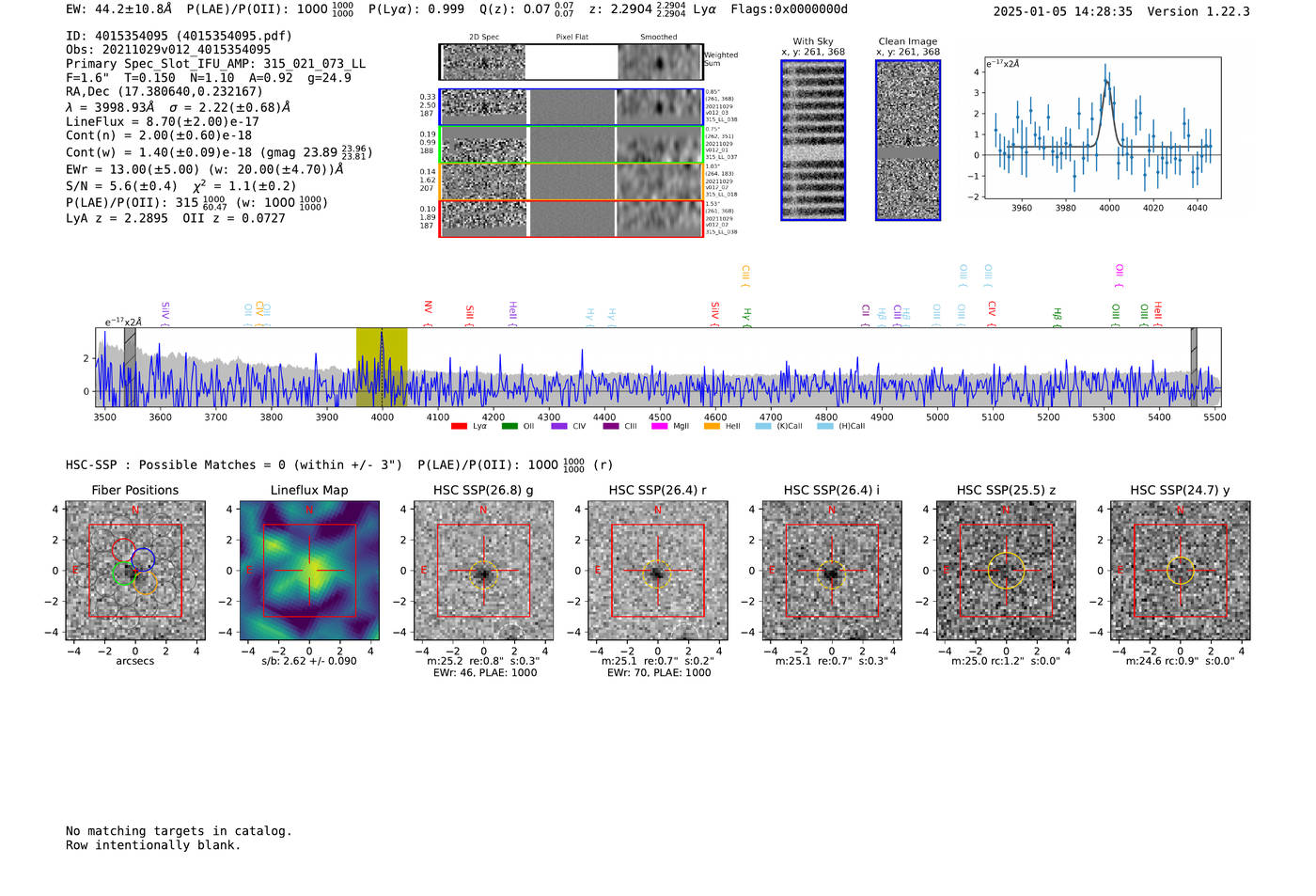Open the Fiber Positions panel
The image size is (1316, 896).
click(135, 571)
